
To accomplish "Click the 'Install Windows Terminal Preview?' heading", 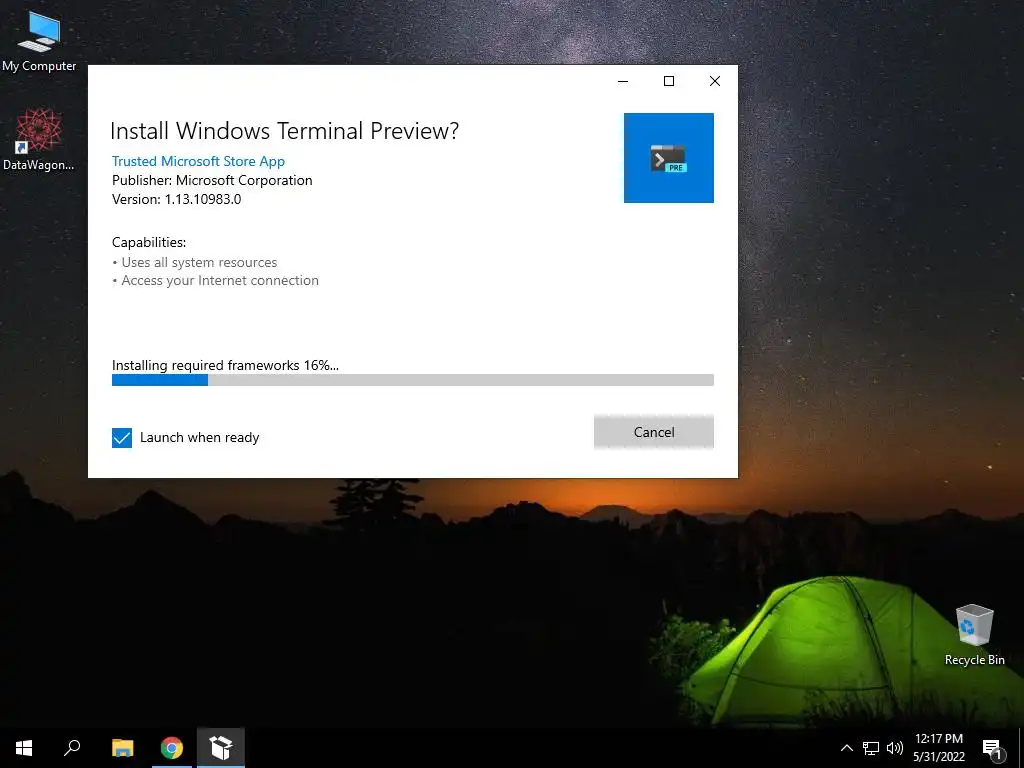I will click(284, 131).
